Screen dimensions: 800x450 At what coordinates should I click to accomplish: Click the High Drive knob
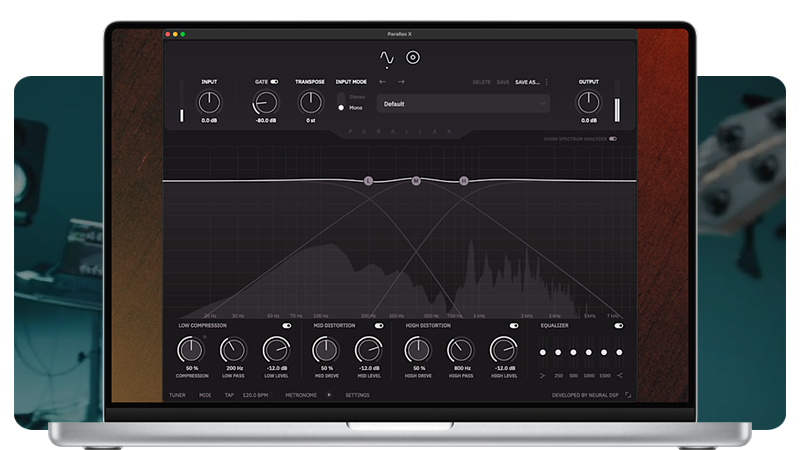[418, 350]
